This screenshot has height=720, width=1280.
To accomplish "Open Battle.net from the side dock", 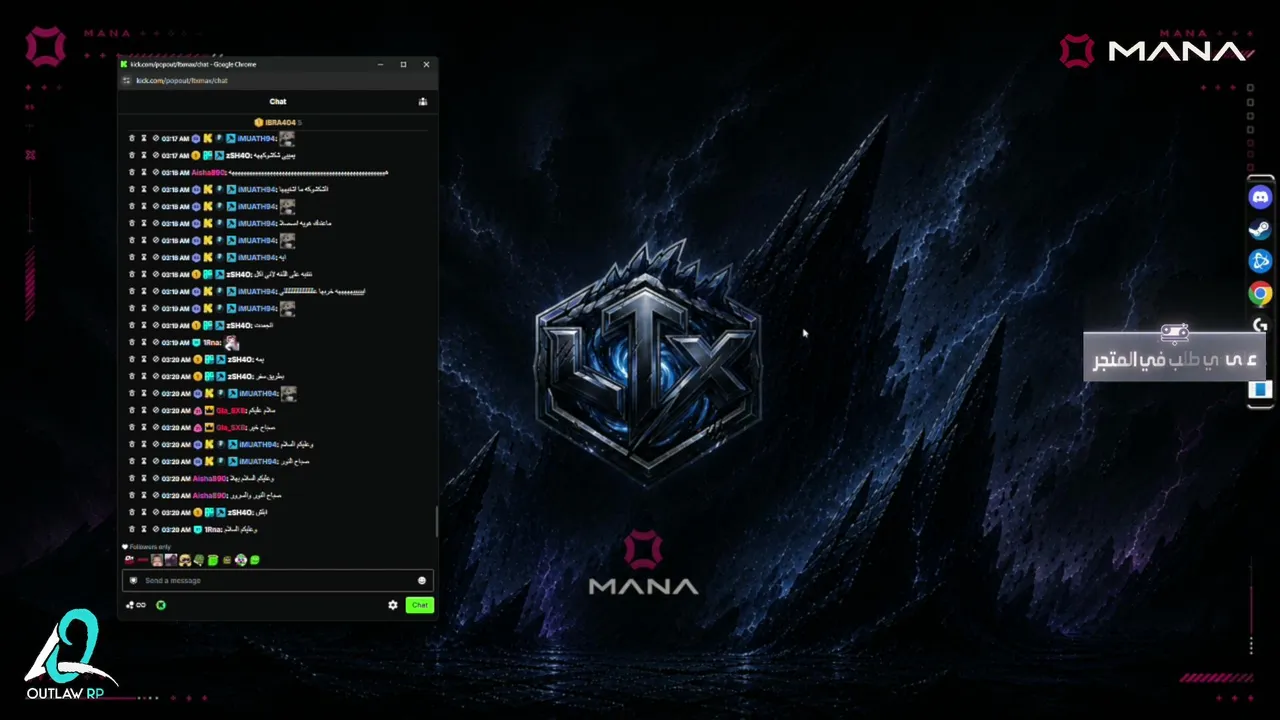I will pyautogui.click(x=1260, y=261).
